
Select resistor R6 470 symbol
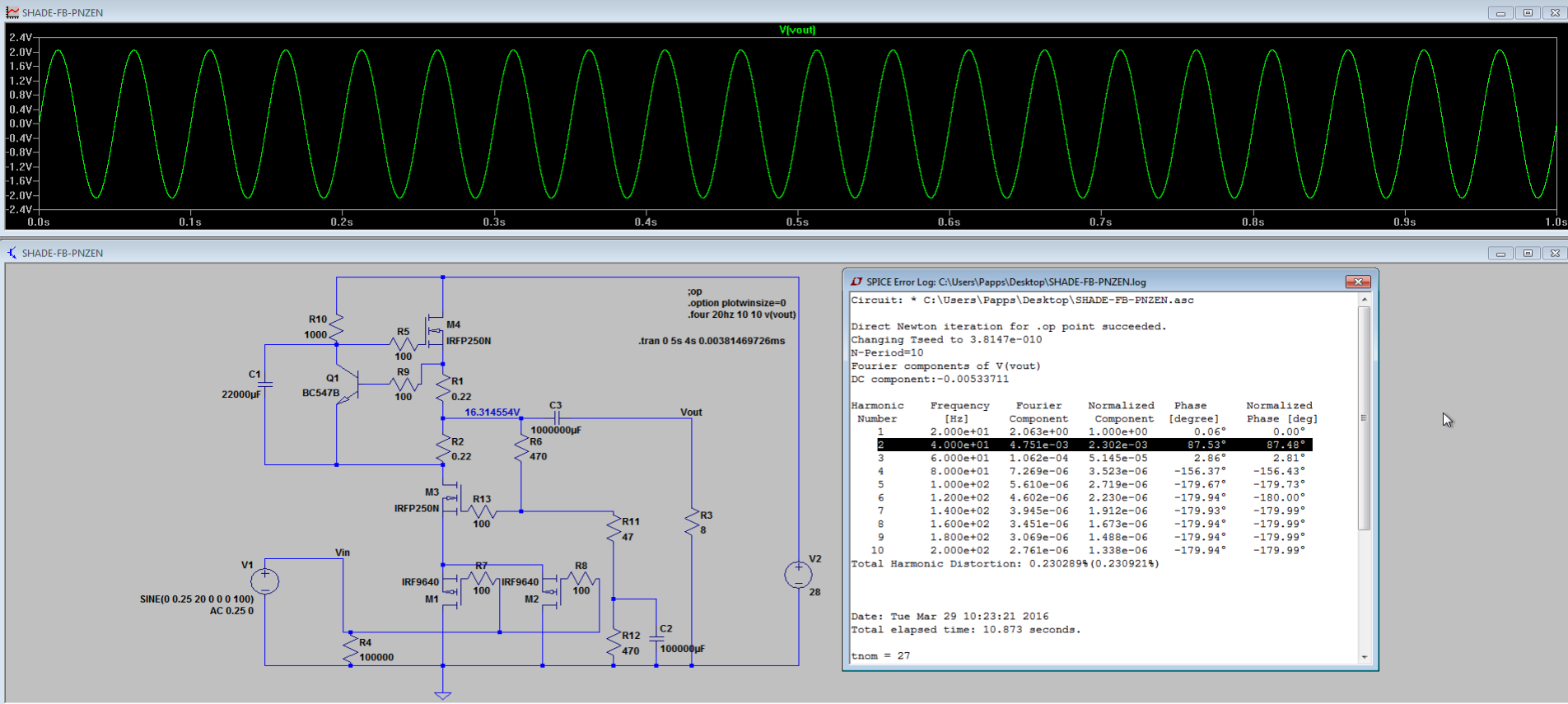[x=521, y=448]
